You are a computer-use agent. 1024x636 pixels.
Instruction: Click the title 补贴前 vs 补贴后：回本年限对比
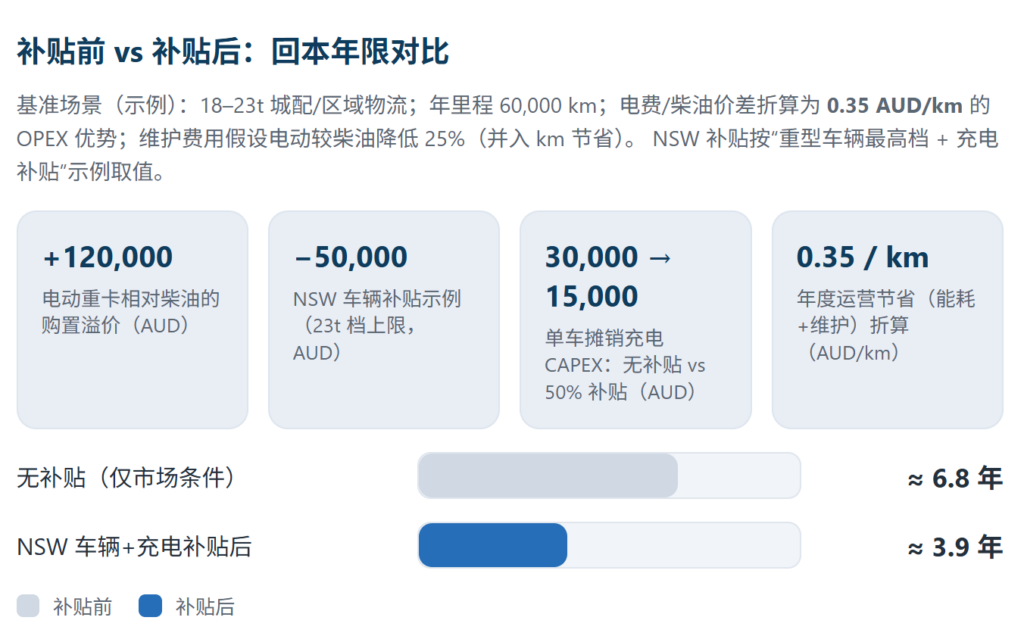point(233,52)
